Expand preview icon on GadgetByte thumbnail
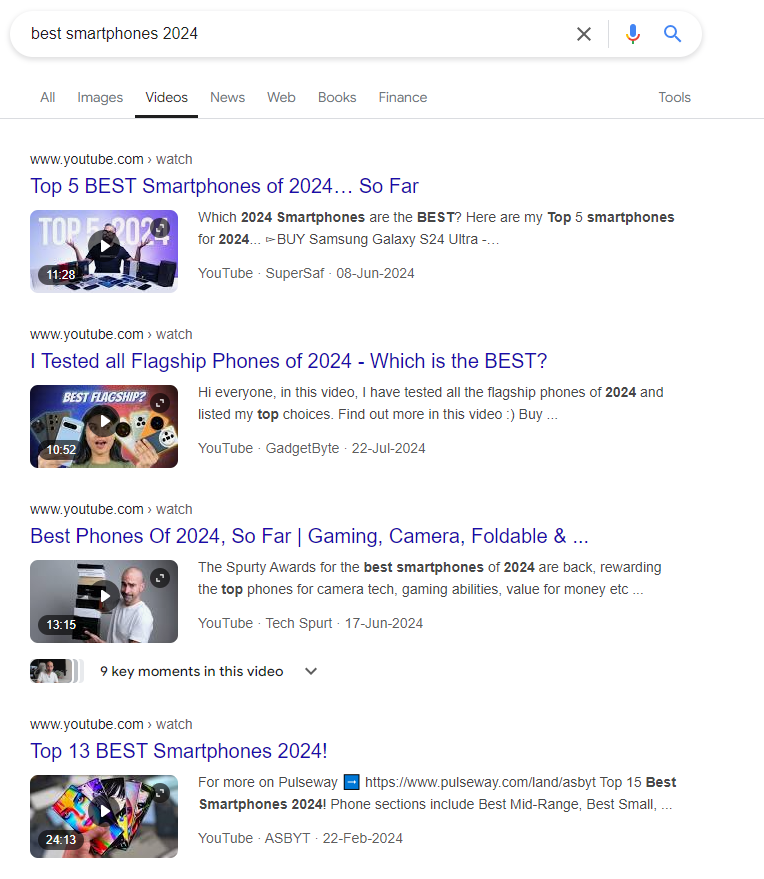Viewport: 764px width, 879px height. [160, 403]
